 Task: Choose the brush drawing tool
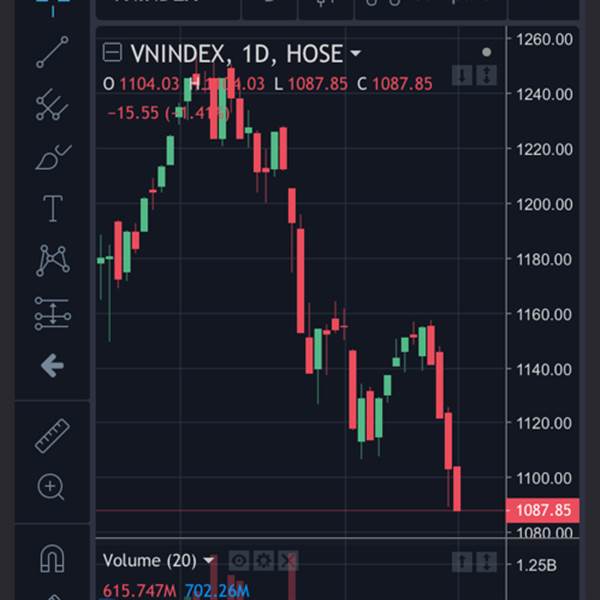click(x=53, y=157)
